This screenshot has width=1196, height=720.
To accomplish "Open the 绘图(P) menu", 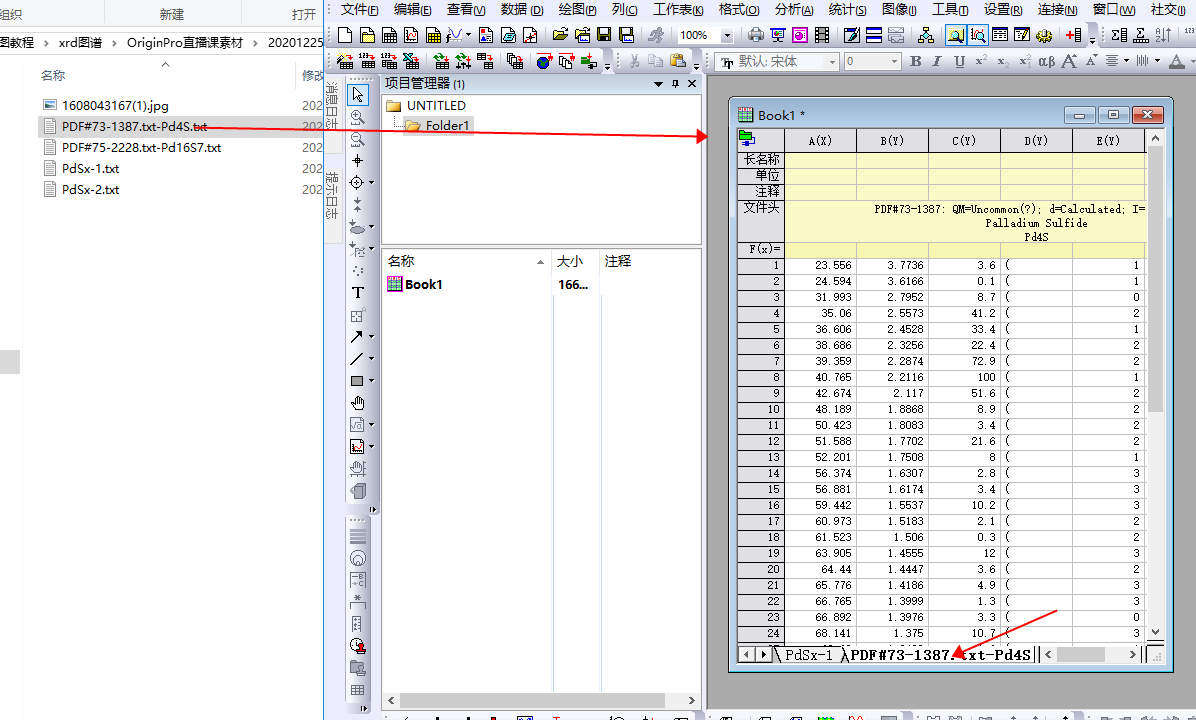I will 577,9.
